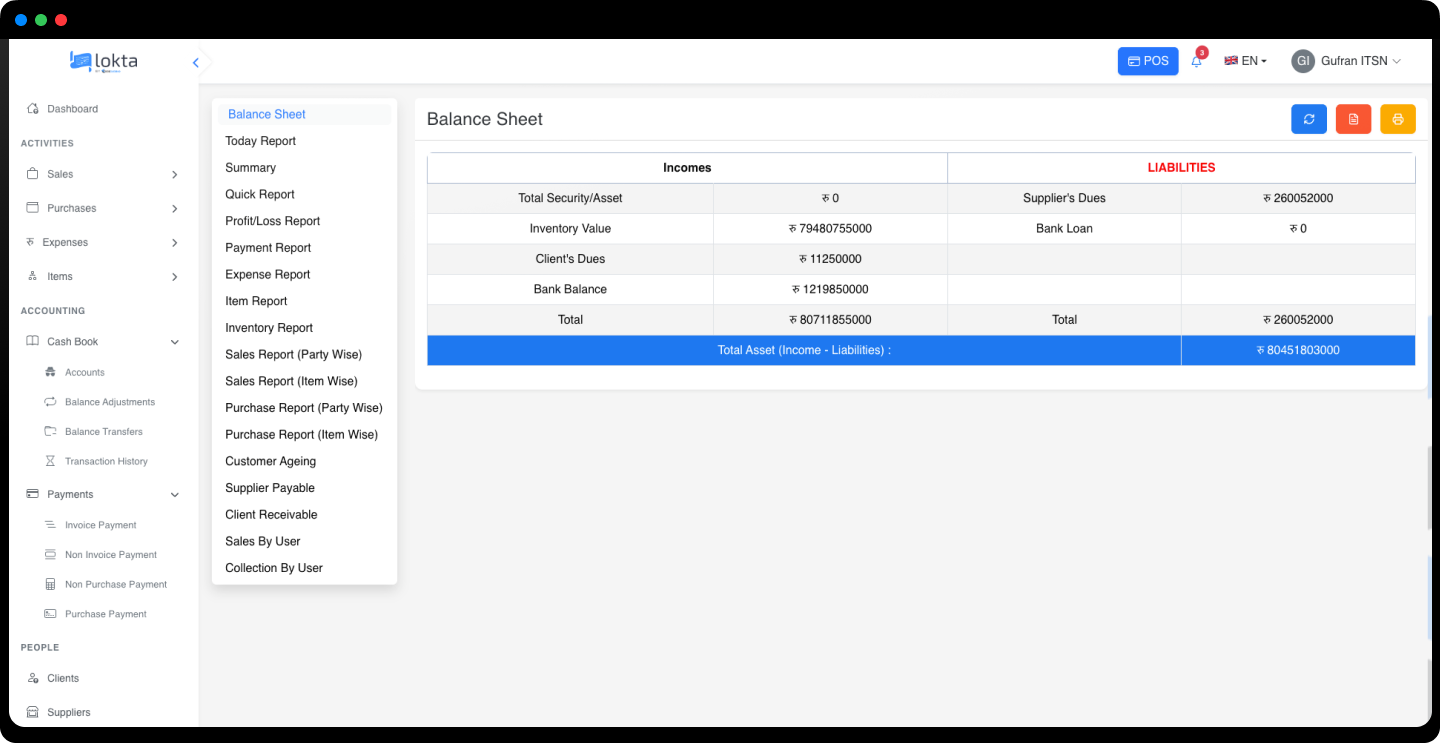Open Purchase Report (Item Wise)
This screenshot has height=744, width=1441.
302,434
